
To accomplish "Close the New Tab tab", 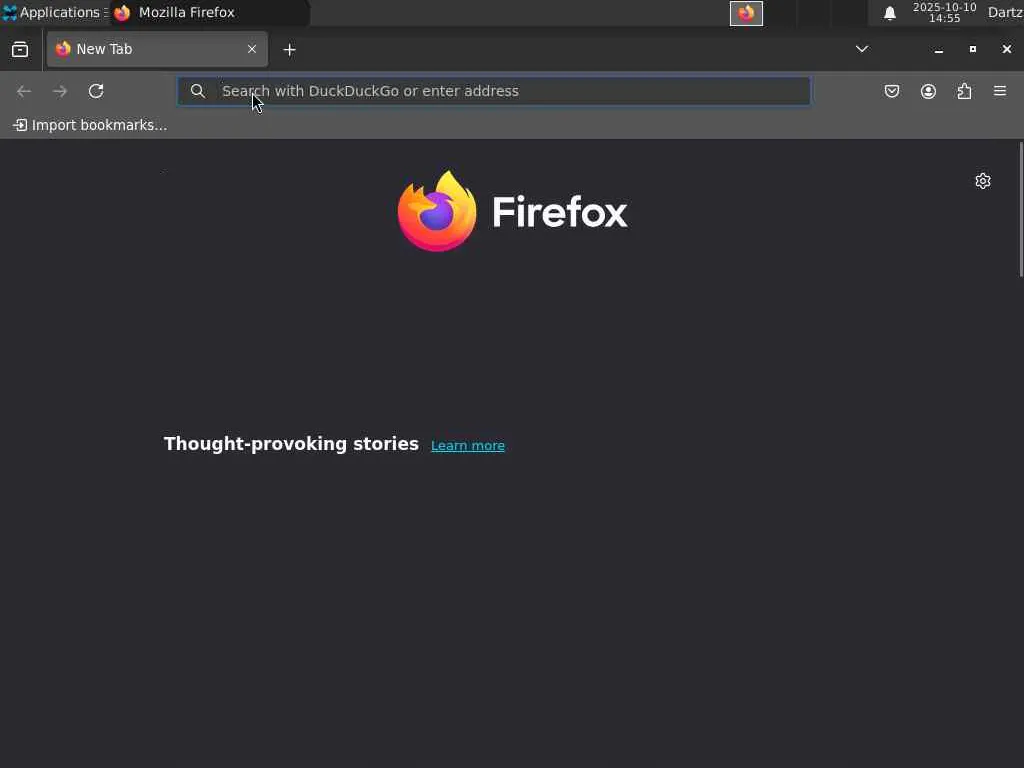I will [251, 49].
